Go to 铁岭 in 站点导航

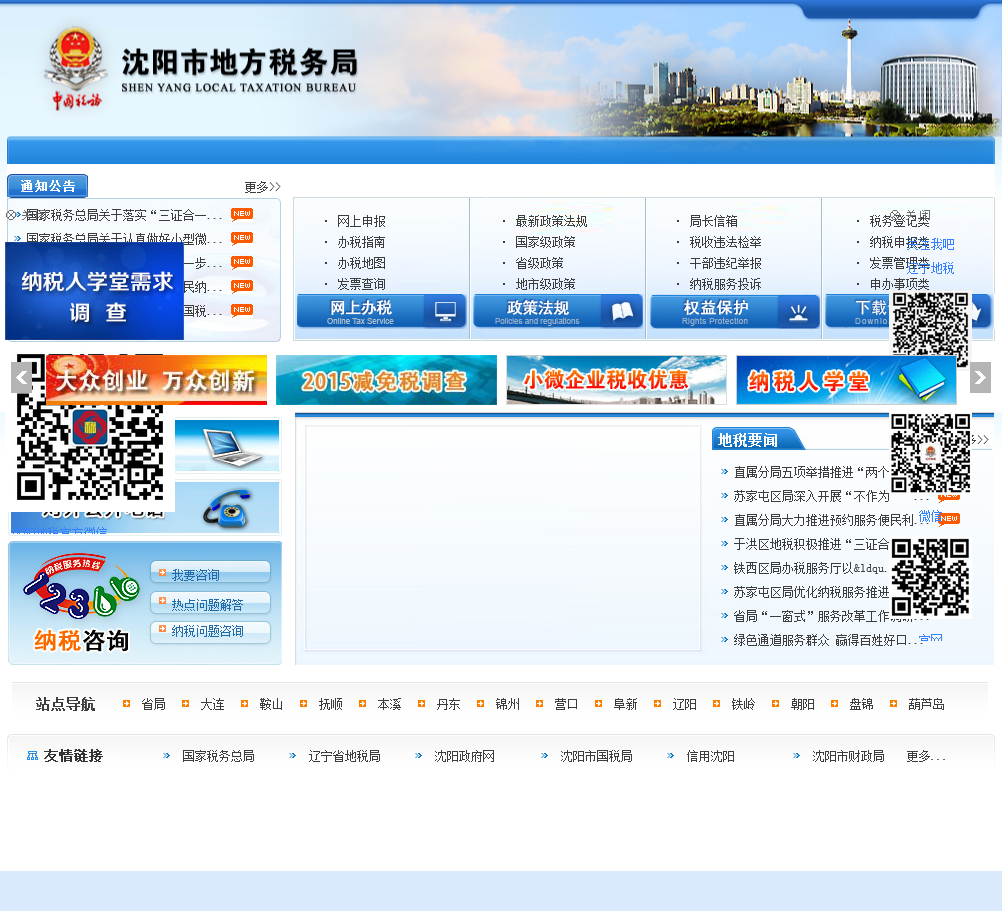743,704
